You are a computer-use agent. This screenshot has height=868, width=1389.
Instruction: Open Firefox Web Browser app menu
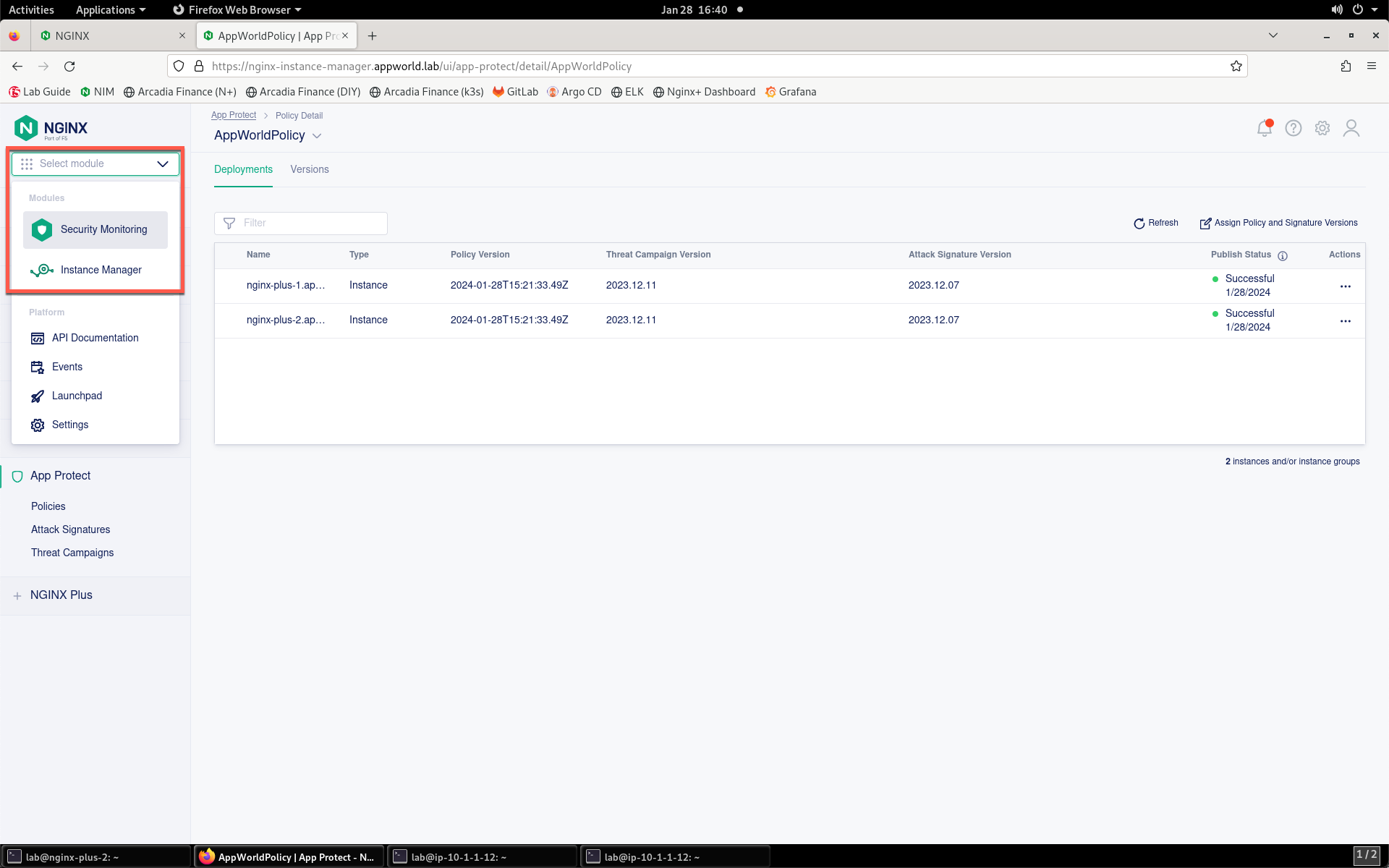(x=237, y=9)
